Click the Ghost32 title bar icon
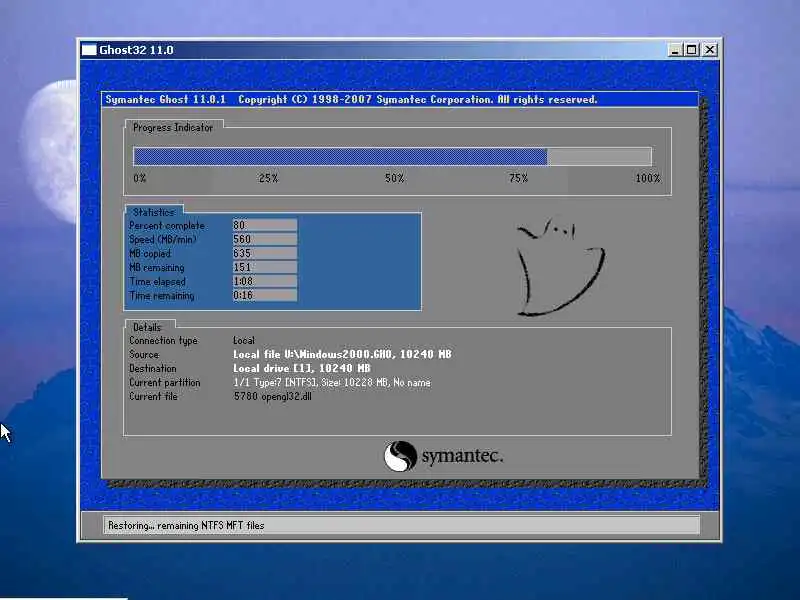The image size is (800, 600). (x=89, y=50)
